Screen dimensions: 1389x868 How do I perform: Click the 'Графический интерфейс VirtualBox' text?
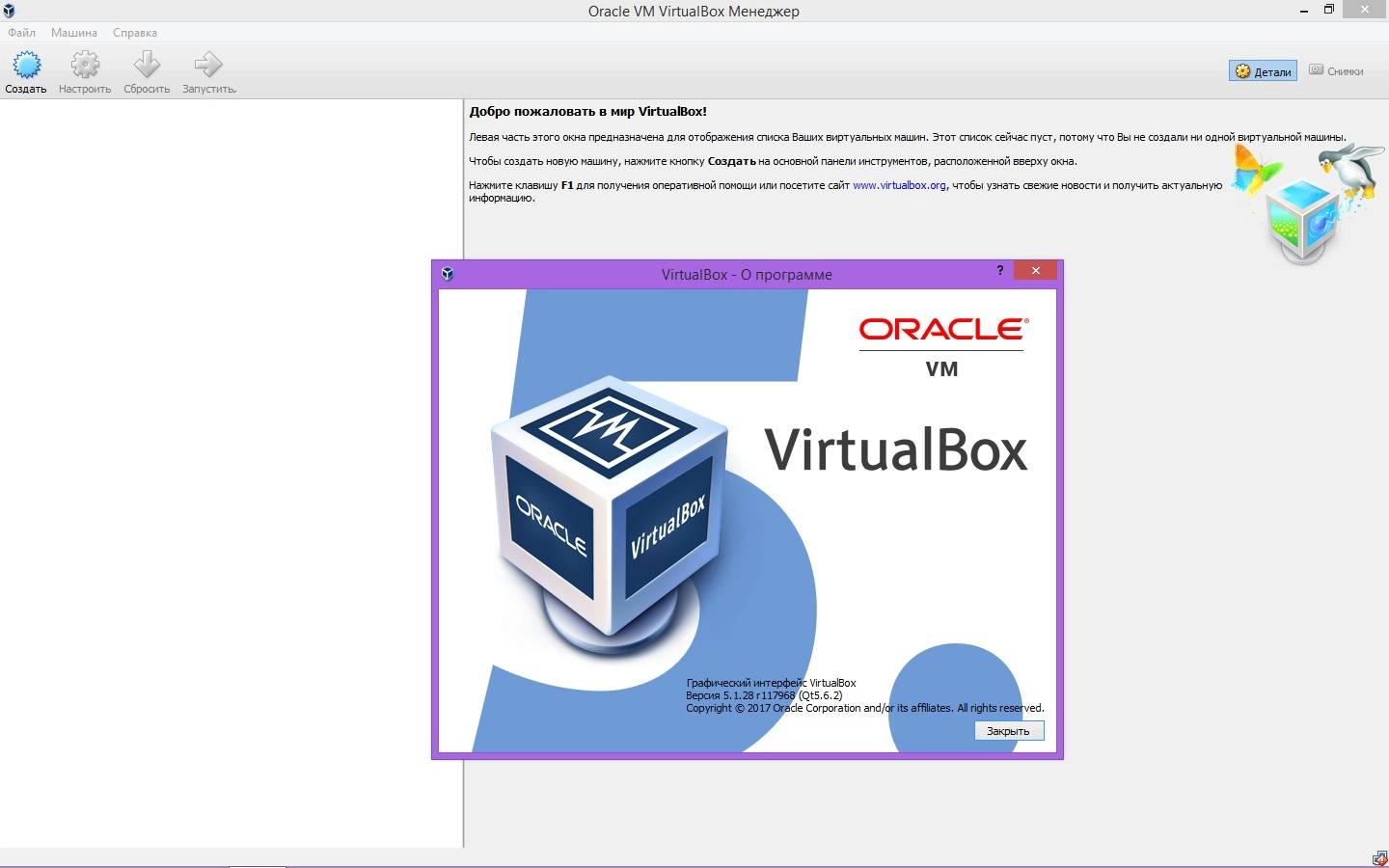[771, 683]
